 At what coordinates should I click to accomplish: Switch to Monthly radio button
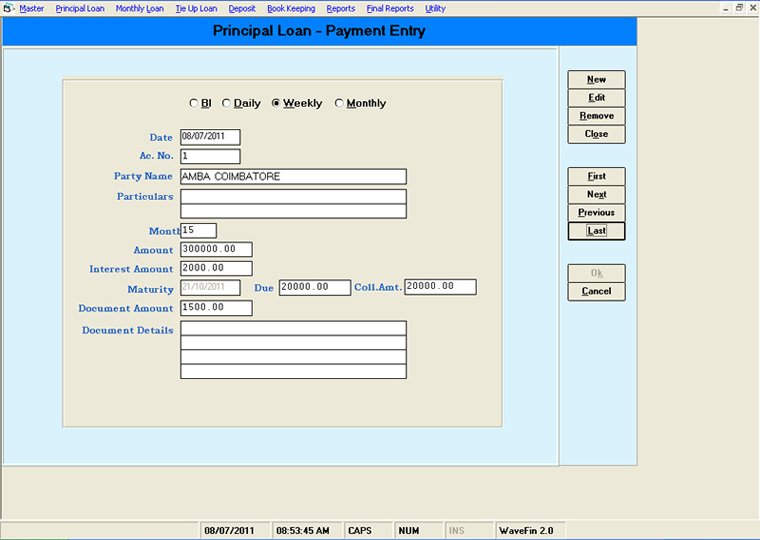340,103
